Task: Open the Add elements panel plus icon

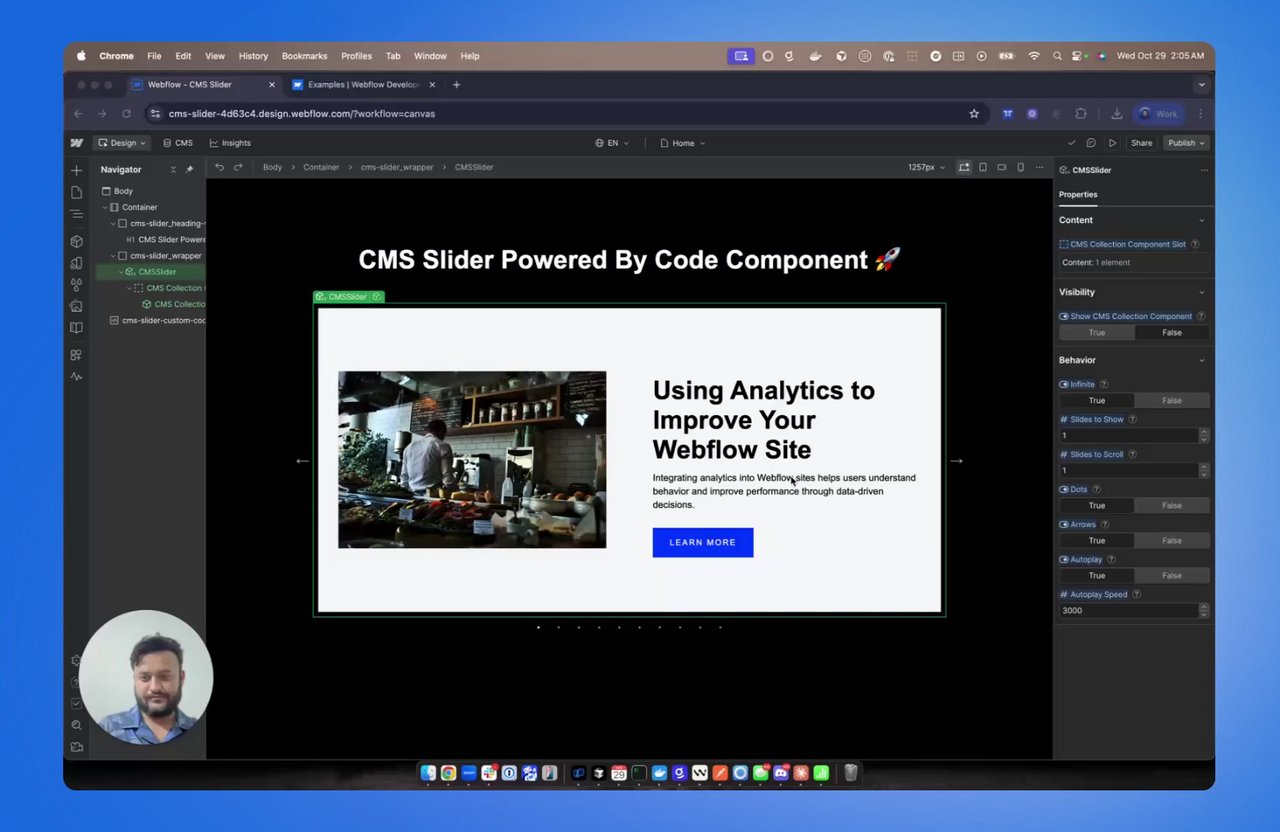Action: pyautogui.click(x=76, y=171)
